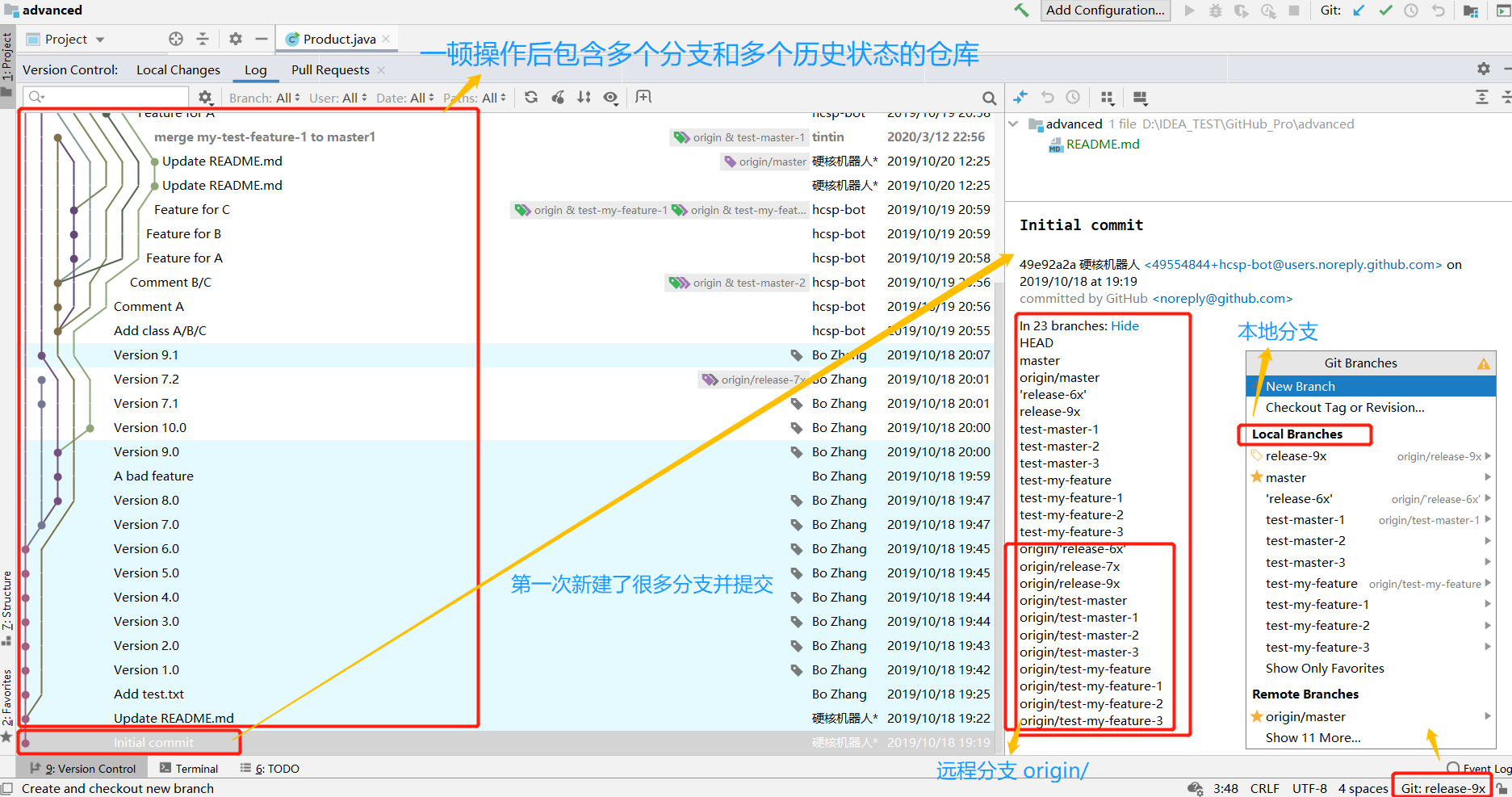Click the blue Show Diff arrows in the details pane
1512x797 pixels.
click(1020, 97)
